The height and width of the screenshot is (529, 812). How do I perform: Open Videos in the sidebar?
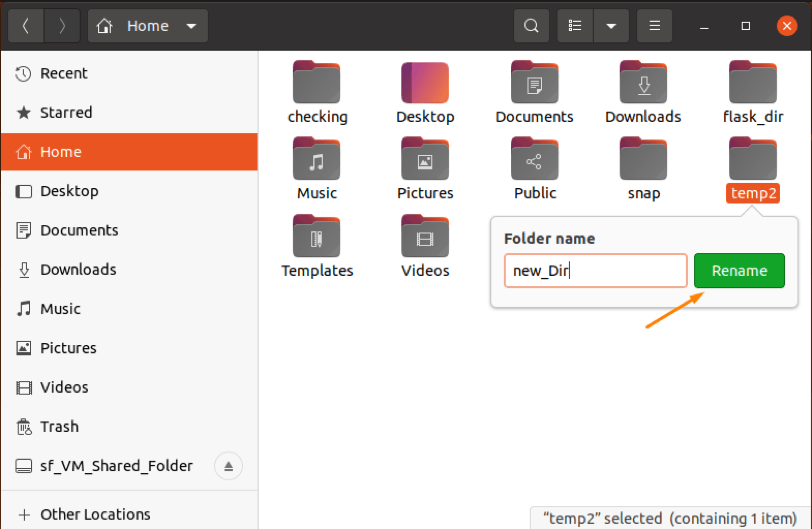pos(129,387)
